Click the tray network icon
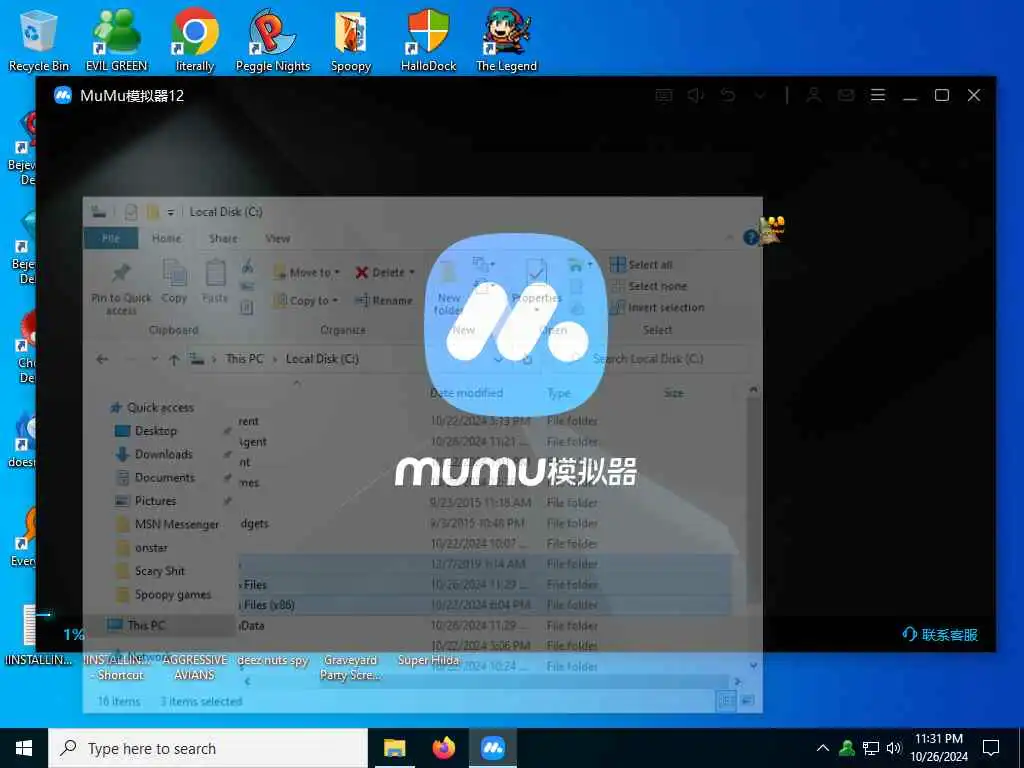Screen dimensions: 1024x768 [x=871, y=748]
